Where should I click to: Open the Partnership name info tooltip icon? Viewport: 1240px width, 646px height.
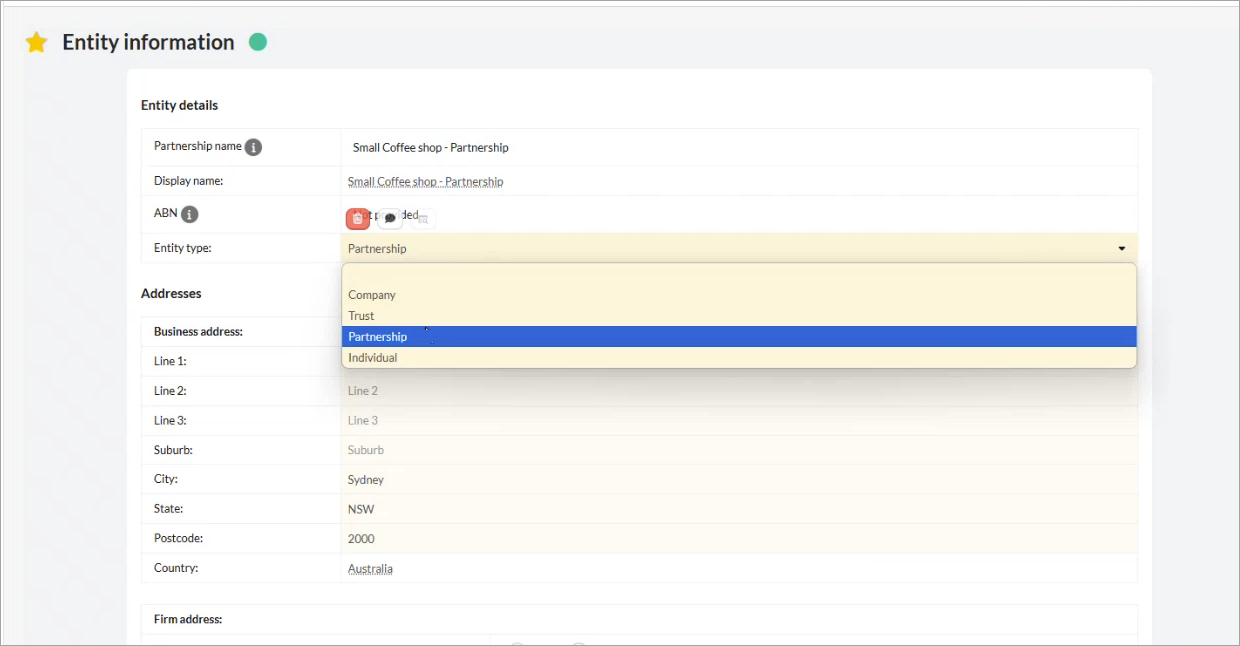tap(254, 147)
